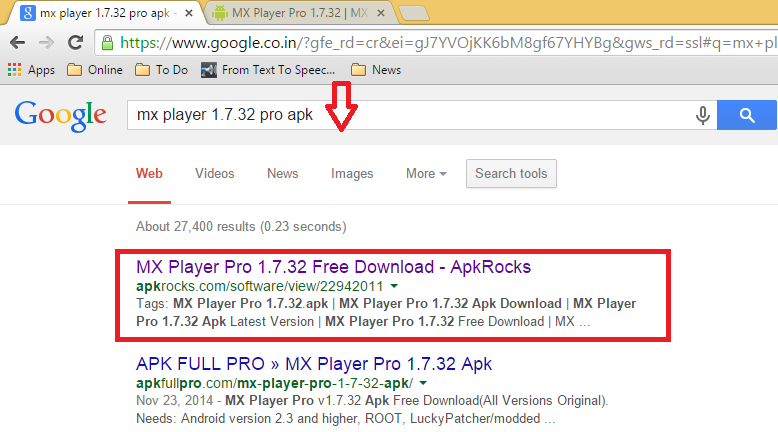Viewport: 778px width, 432px height.
Task: Click the apkfullpro.com/mx-player-pro-1-7-32-apk URL text
Action: pyautogui.click(x=274, y=383)
